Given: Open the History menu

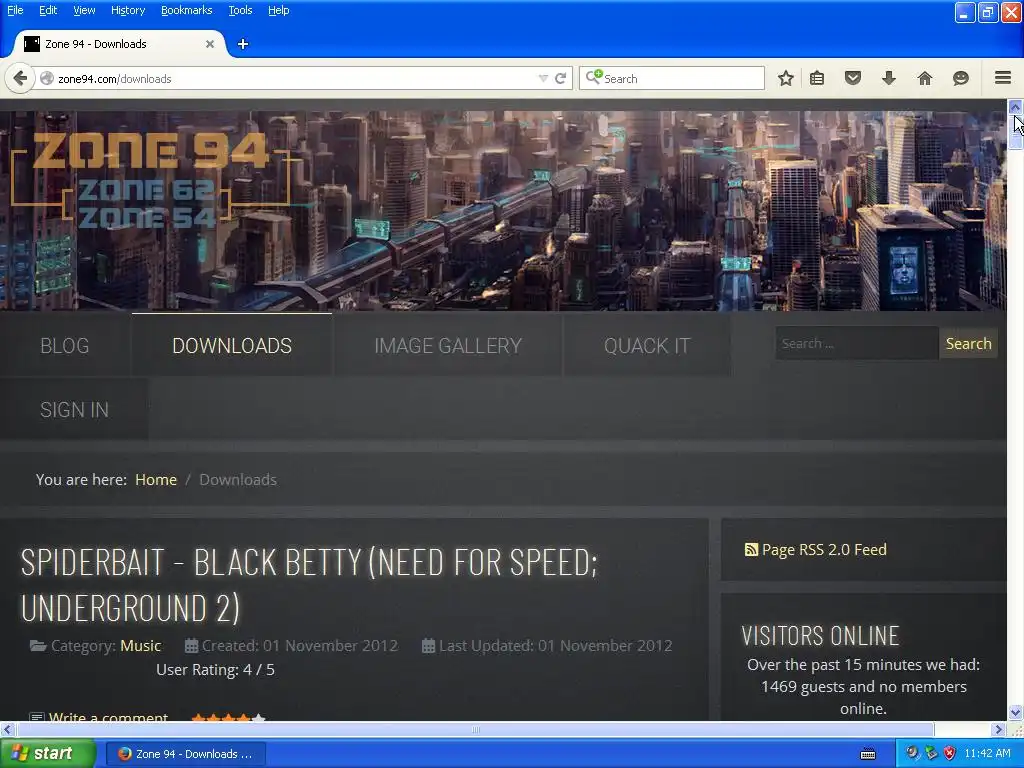Looking at the screenshot, I should [128, 10].
